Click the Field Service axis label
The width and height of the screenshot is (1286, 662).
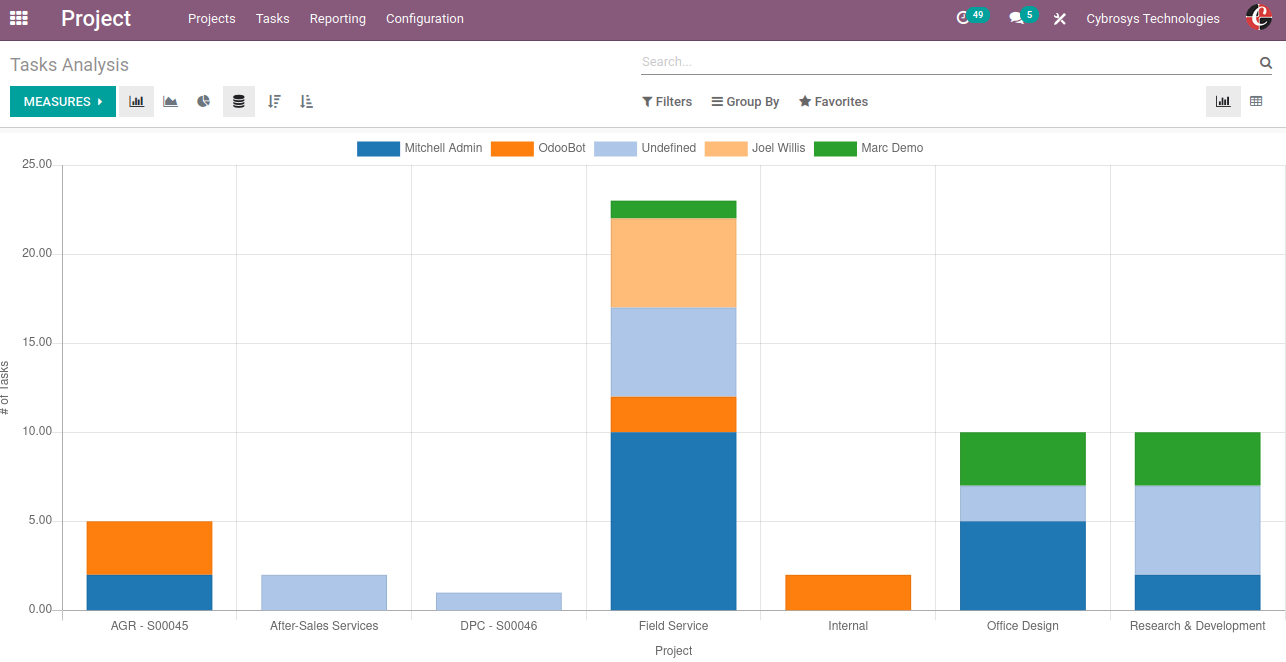[x=673, y=626]
